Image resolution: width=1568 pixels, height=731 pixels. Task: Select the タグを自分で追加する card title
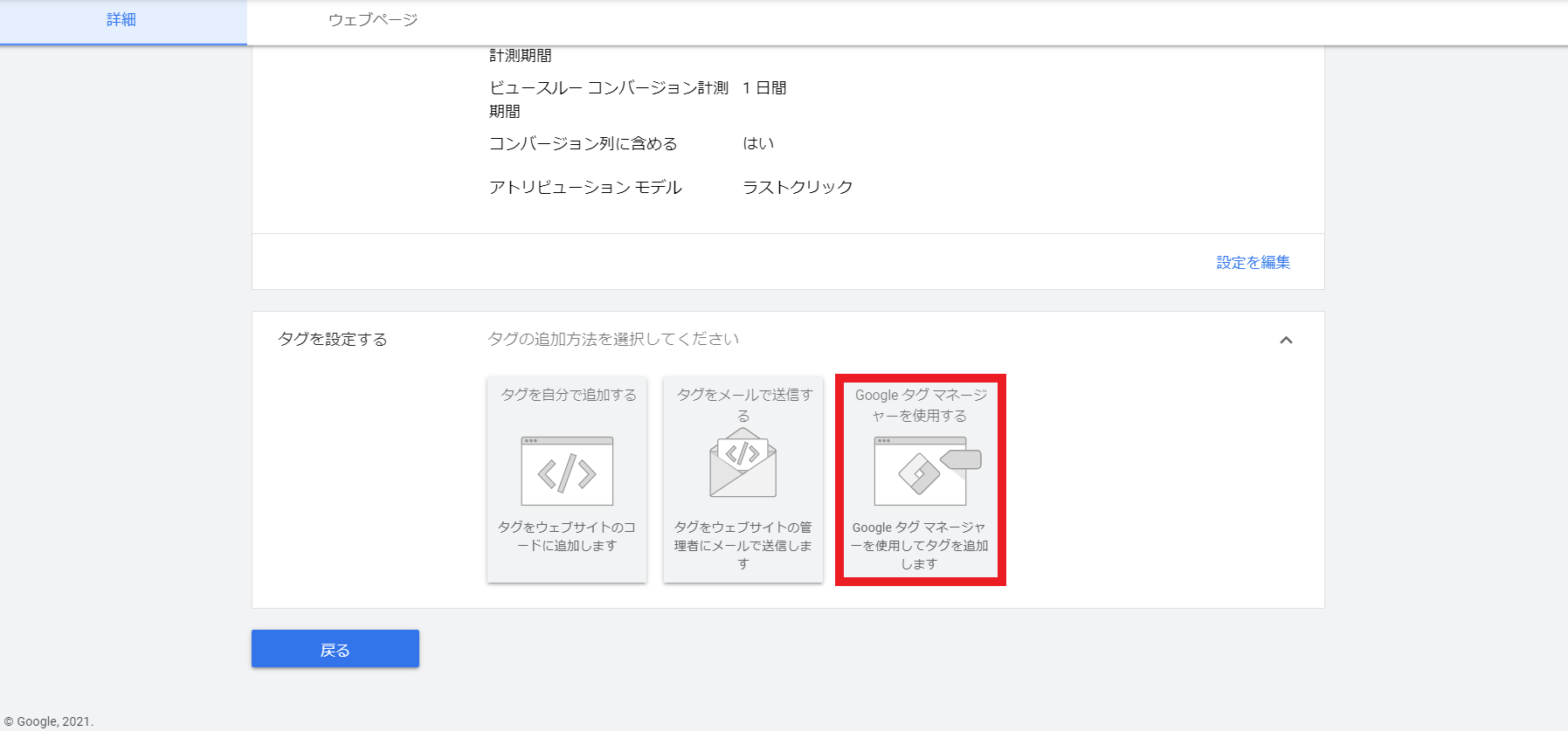tap(569, 395)
